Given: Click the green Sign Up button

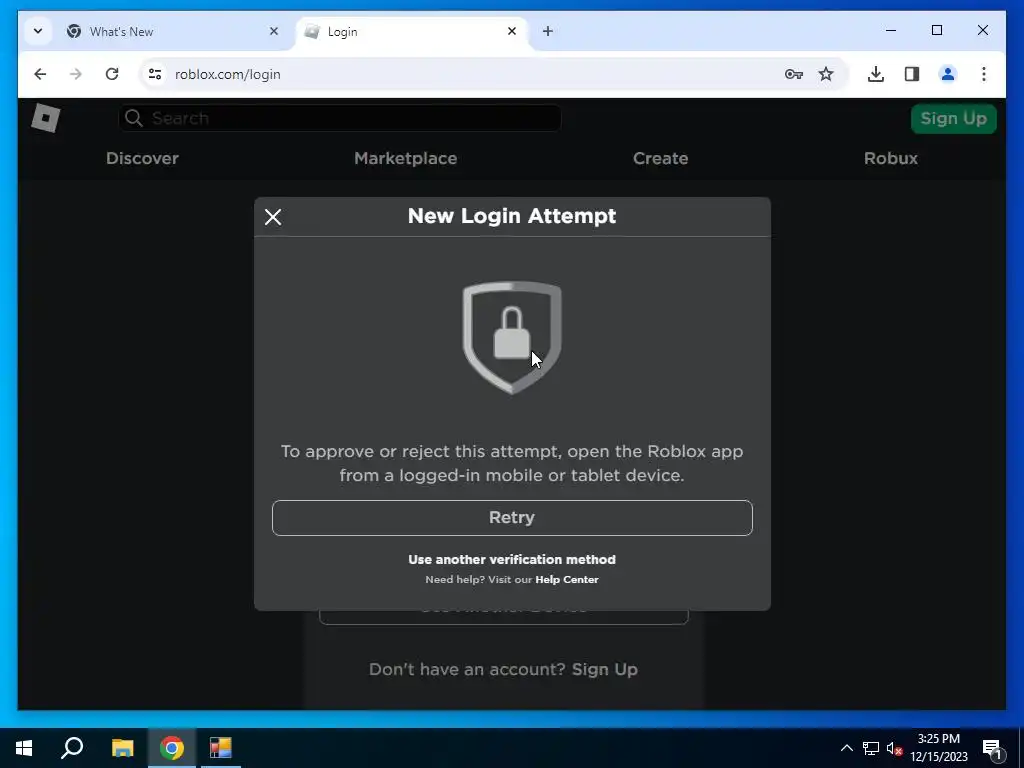Looking at the screenshot, I should [x=953, y=119].
